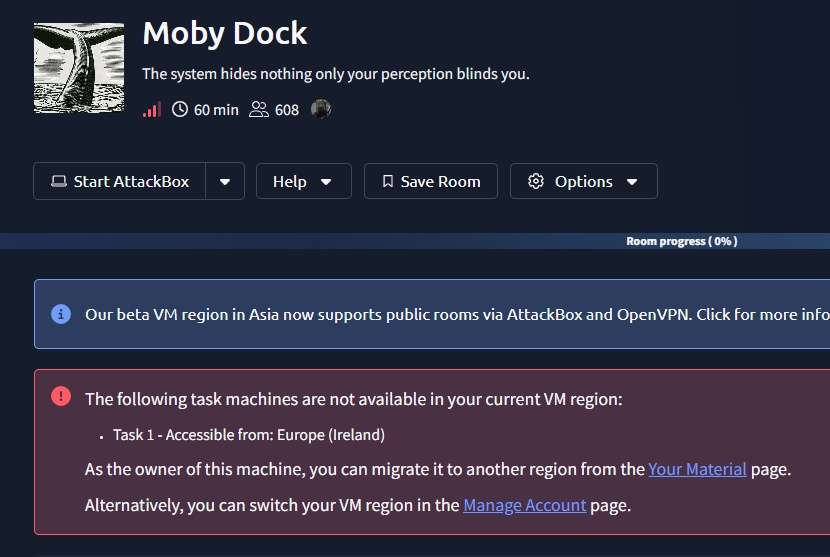The height and width of the screenshot is (557, 830).
Task: Follow the Your Material link
Action: point(697,468)
